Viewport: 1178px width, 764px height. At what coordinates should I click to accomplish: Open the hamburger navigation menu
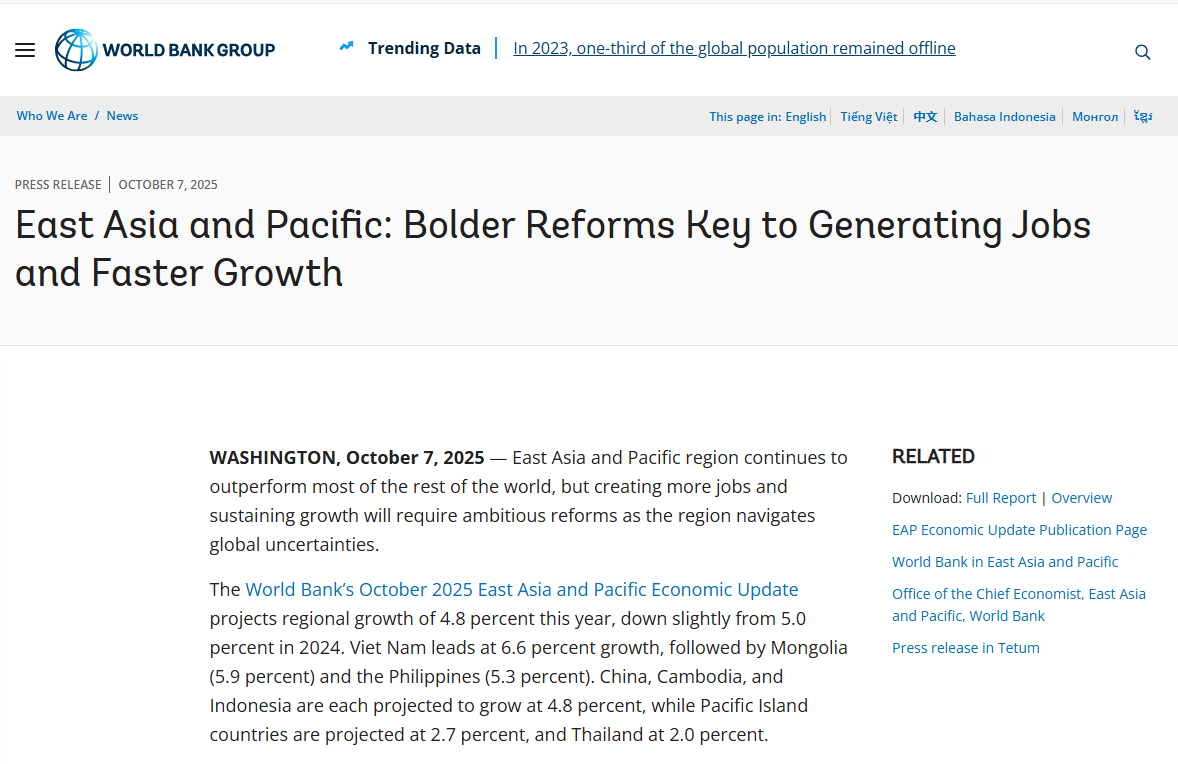click(x=25, y=50)
